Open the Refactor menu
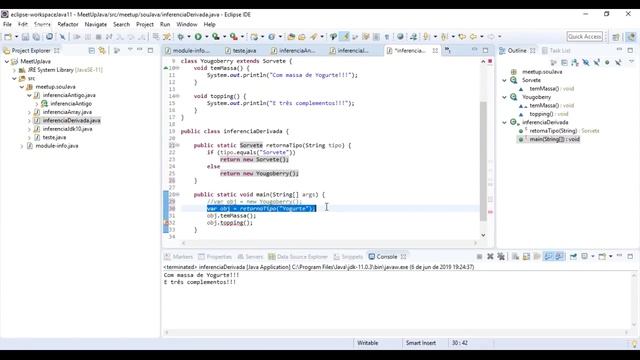640x360 pixels. click(x=68, y=24)
